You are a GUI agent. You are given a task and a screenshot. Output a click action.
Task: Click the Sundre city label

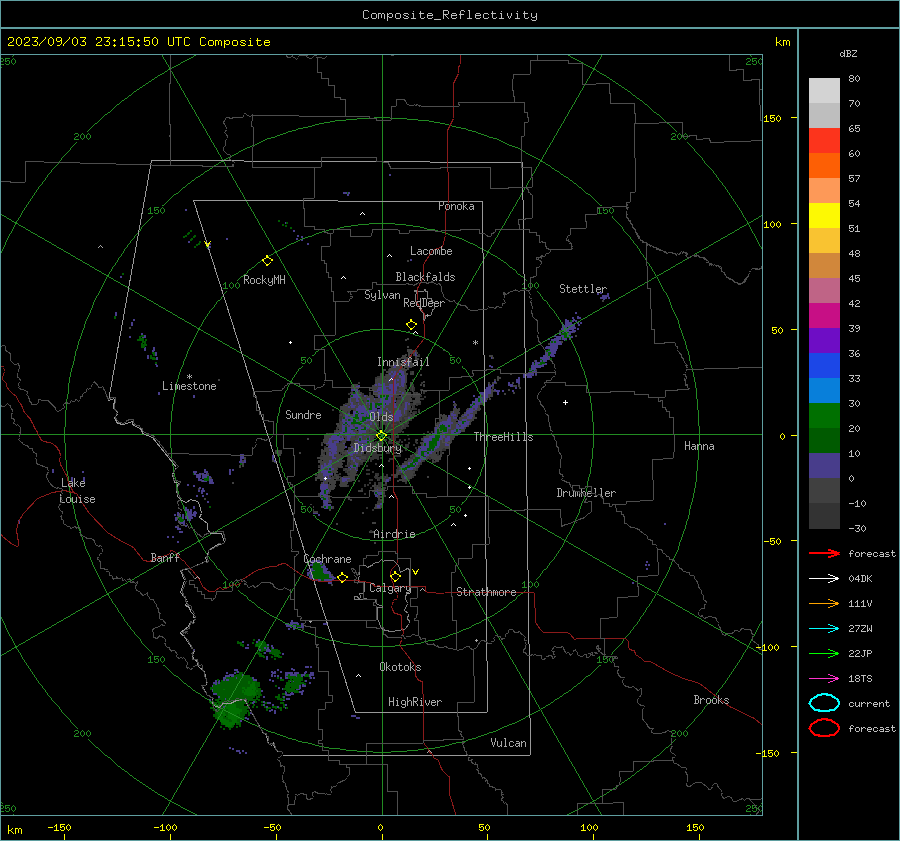point(303,414)
